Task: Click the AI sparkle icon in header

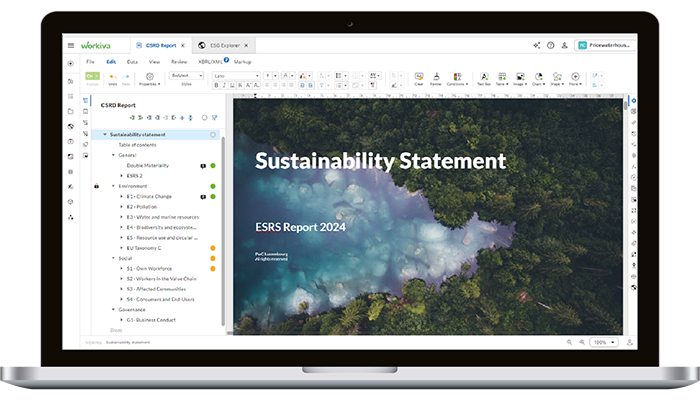Action: 536,45
